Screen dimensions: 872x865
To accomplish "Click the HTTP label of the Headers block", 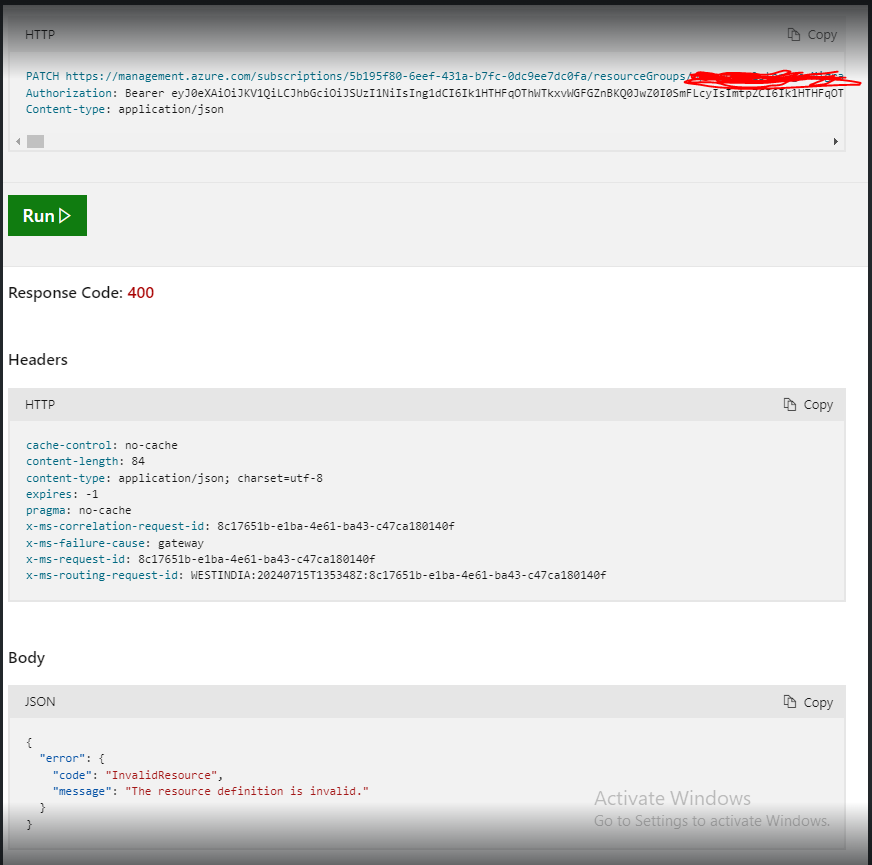I will tap(40, 404).
